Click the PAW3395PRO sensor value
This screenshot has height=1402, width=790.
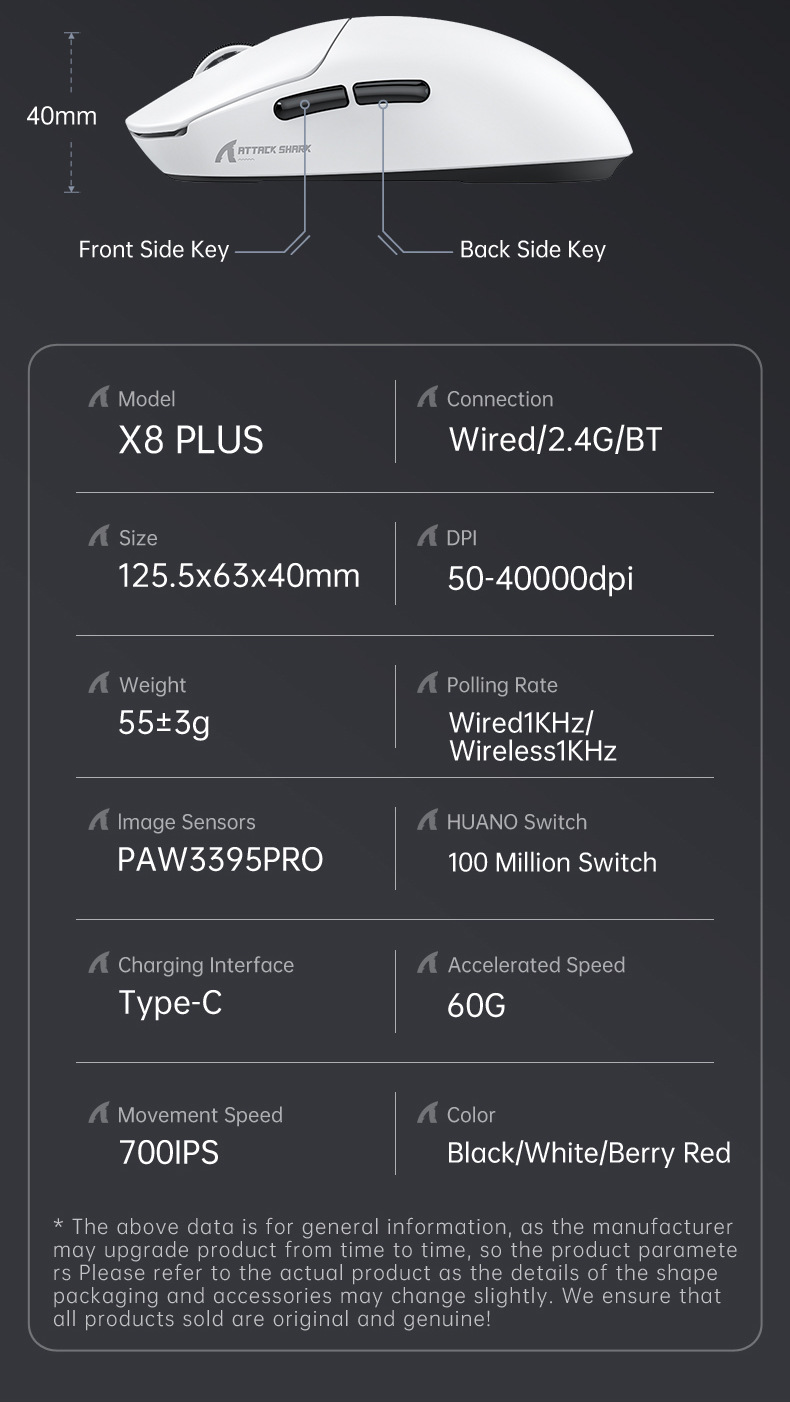click(220, 860)
